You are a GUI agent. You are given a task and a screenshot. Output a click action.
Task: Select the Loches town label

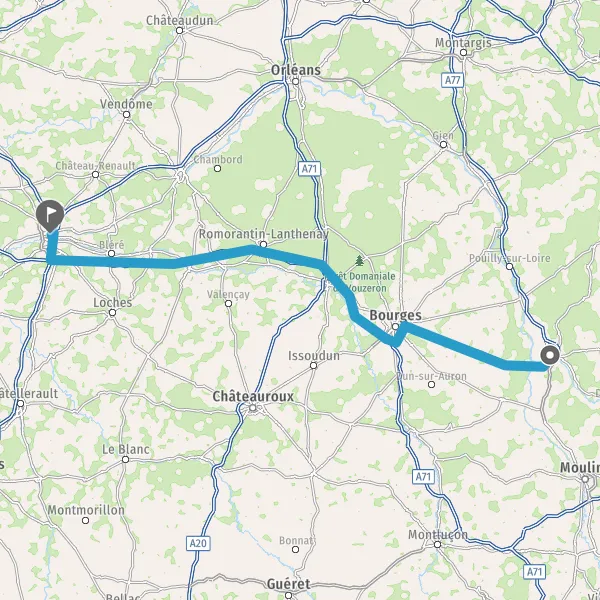(x=113, y=303)
